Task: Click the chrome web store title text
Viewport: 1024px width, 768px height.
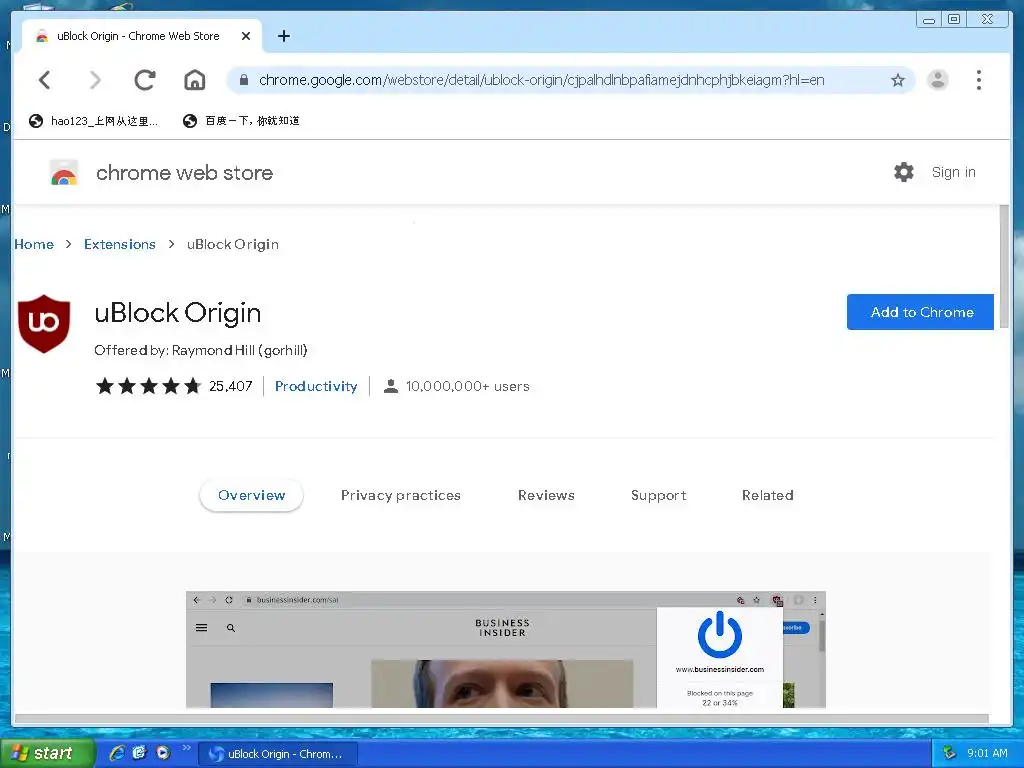Action: [x=184, y=173]
